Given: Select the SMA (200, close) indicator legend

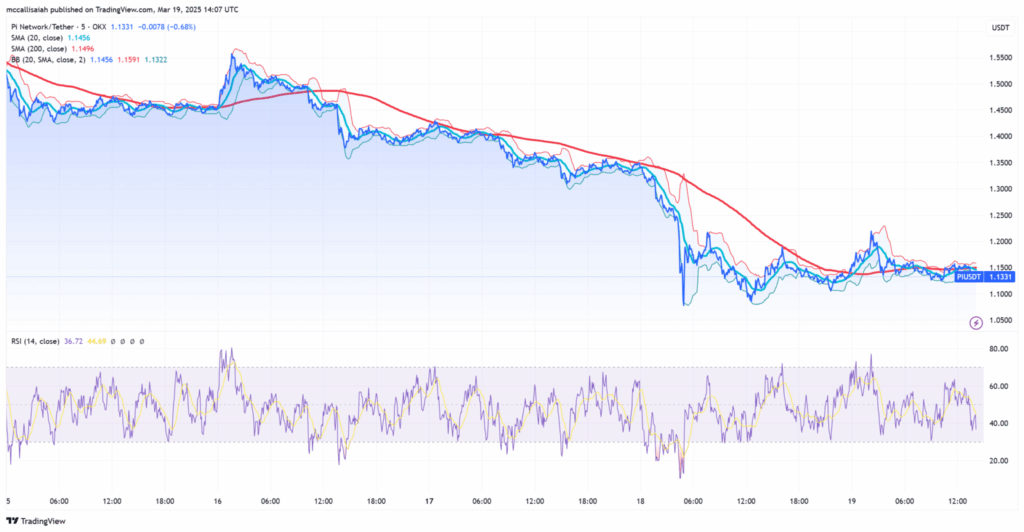Looking at the screenshot, I should pos(52,48).
